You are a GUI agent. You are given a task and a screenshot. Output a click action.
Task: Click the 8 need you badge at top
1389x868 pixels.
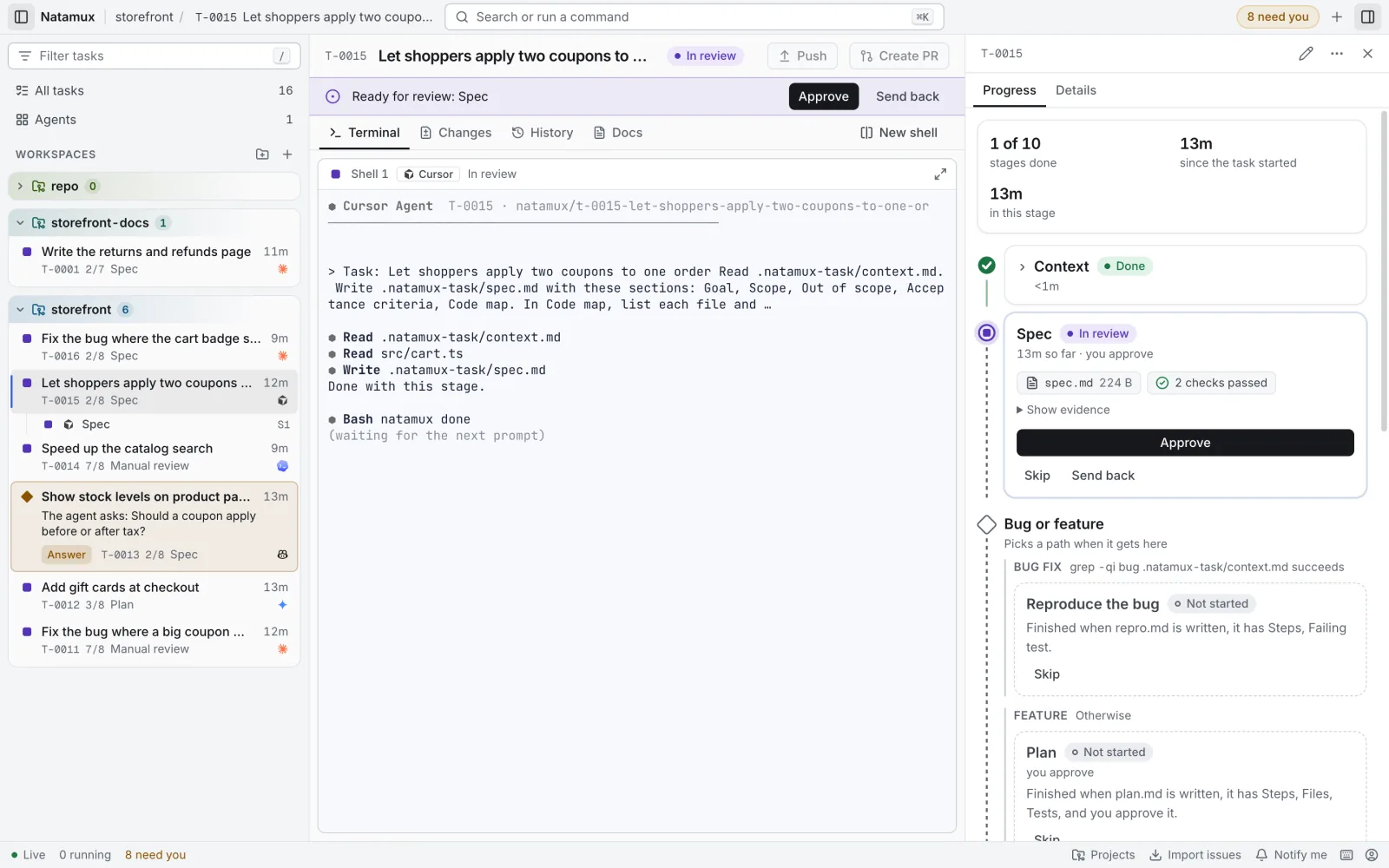(1277, 16)
